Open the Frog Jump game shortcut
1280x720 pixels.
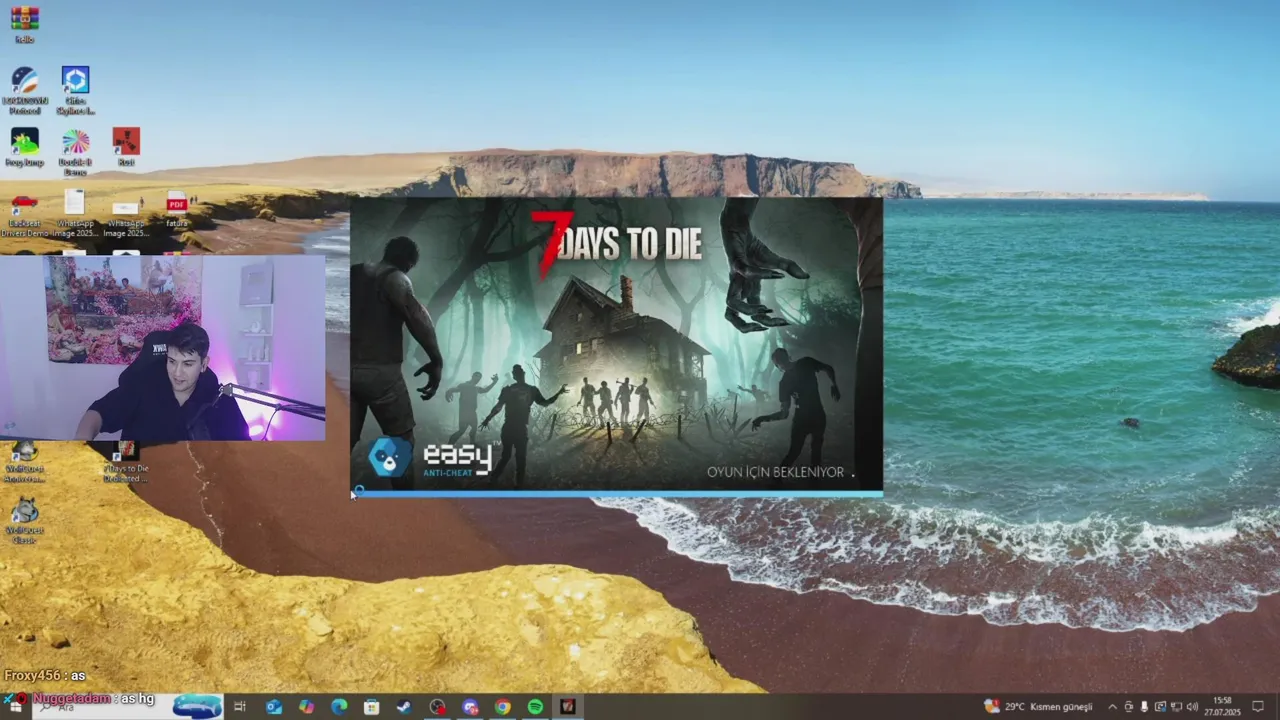24,147
